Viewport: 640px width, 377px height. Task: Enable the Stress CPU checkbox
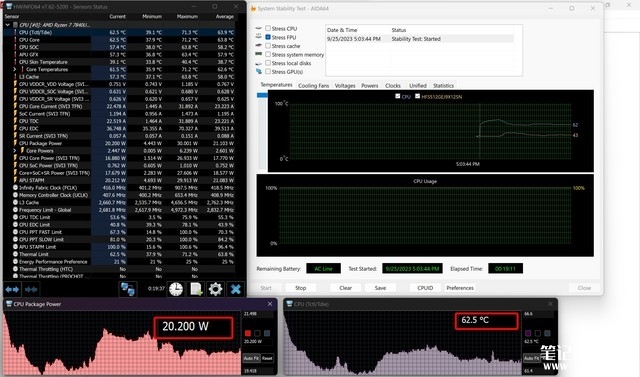268,28
